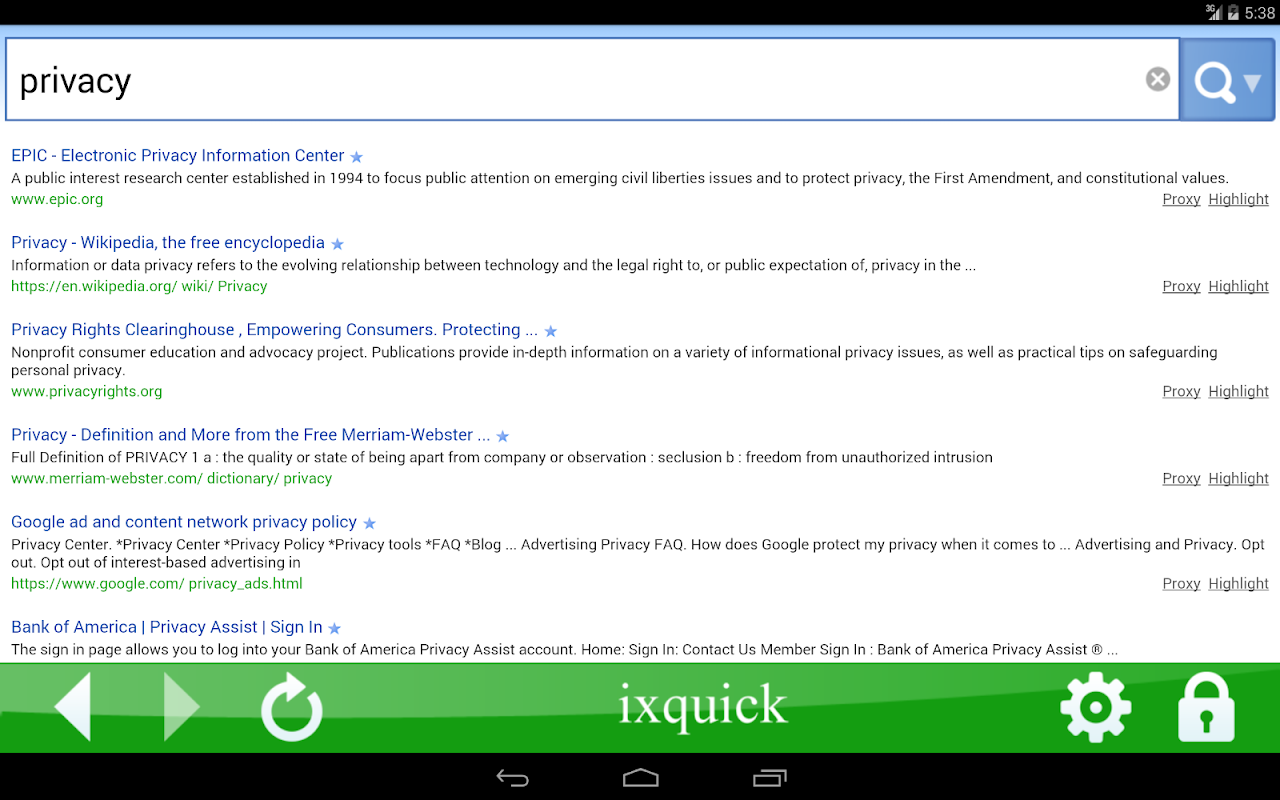Click Highlight for google.com privacy_ads result

click(x=1238, y=583)
